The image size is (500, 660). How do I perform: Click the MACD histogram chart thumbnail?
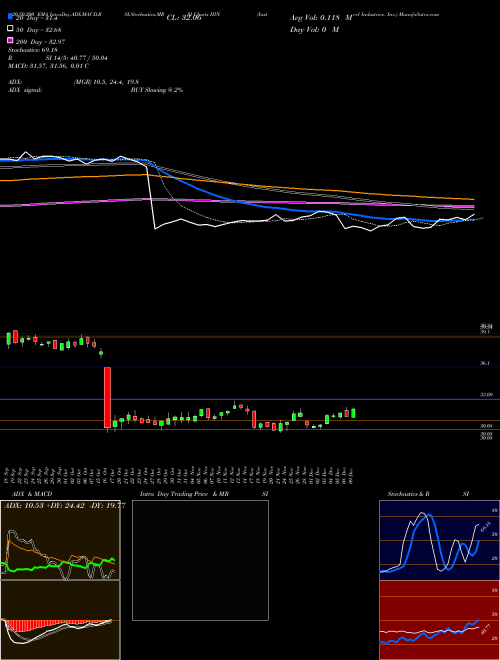[x=60, y=620]
